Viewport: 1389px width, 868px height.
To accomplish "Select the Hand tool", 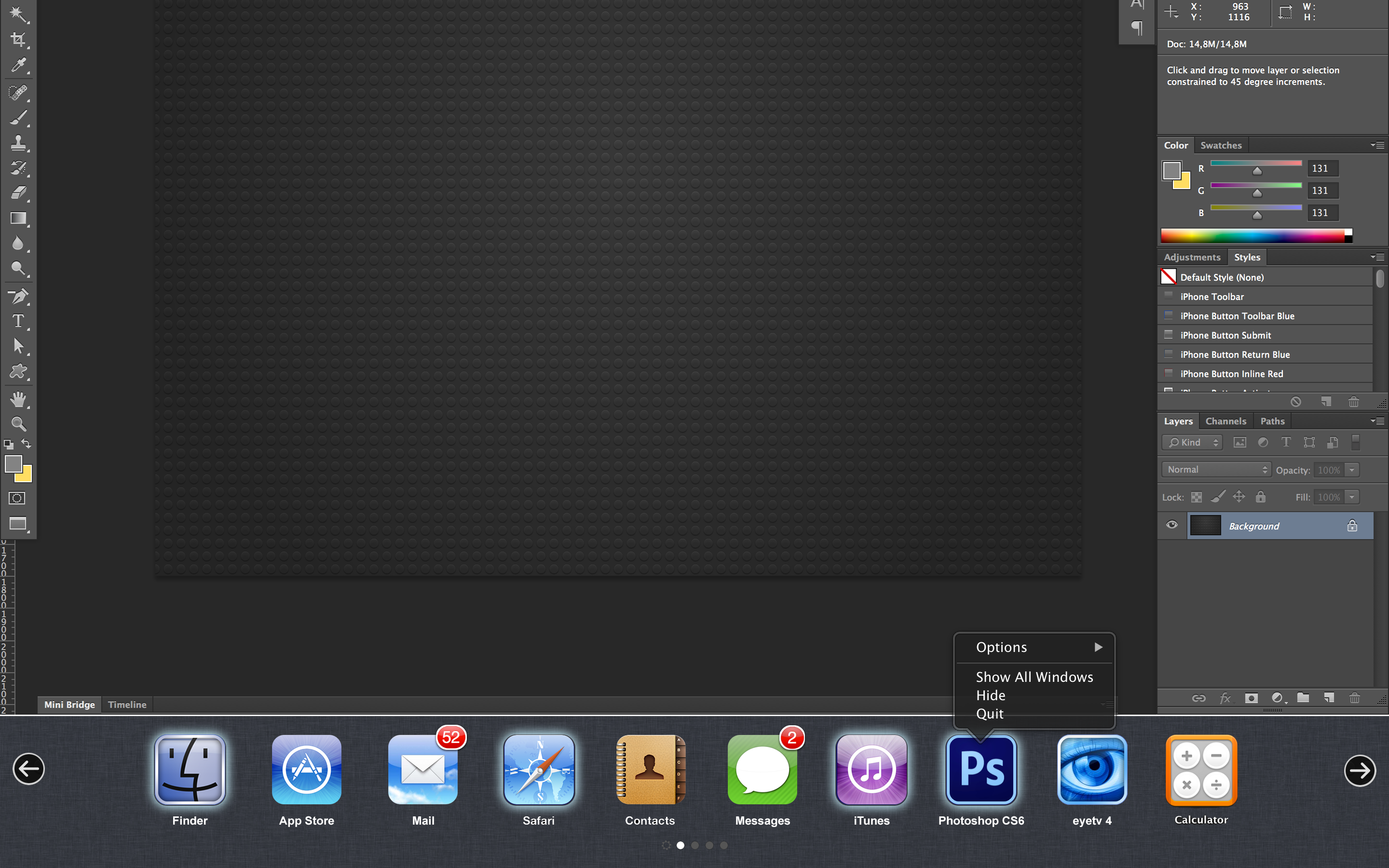I will pyautogui.click(x=18, y=399).
